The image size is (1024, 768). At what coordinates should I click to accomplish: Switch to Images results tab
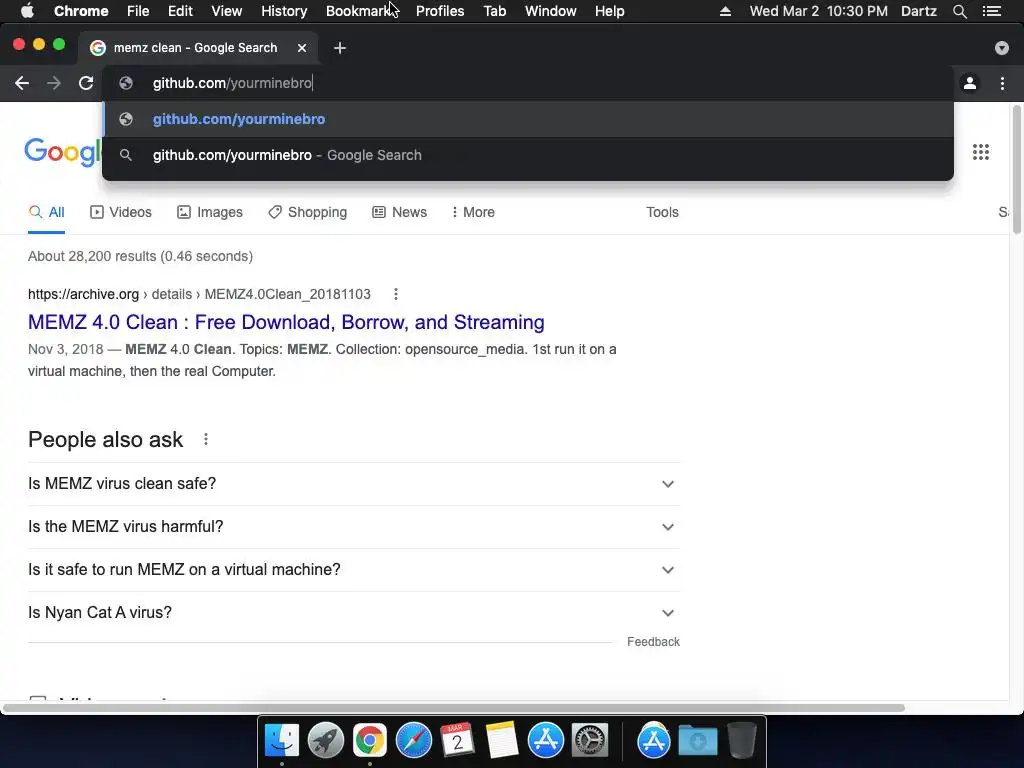point(210,212)
